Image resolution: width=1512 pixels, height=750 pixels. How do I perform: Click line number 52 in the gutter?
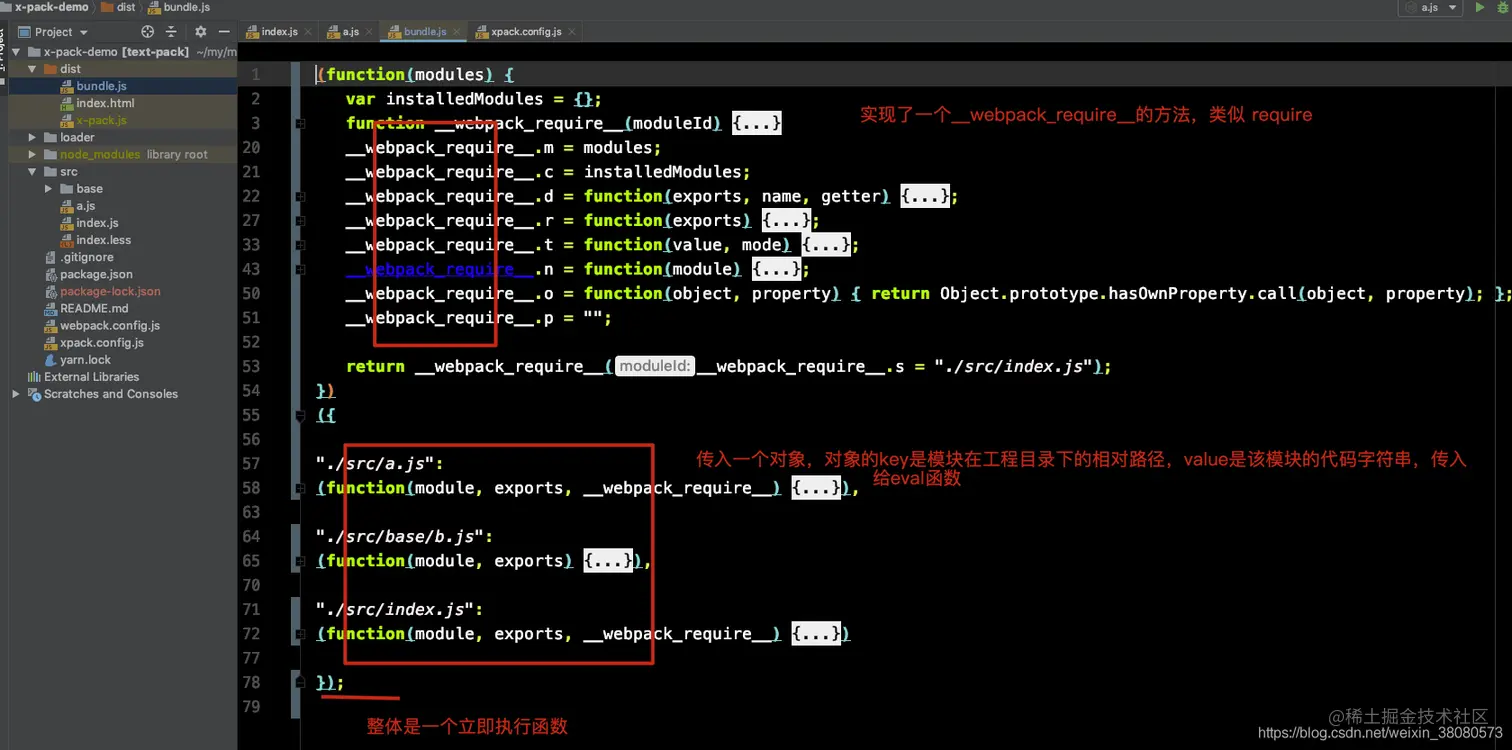pyautogui.click(x=251, y=342)
